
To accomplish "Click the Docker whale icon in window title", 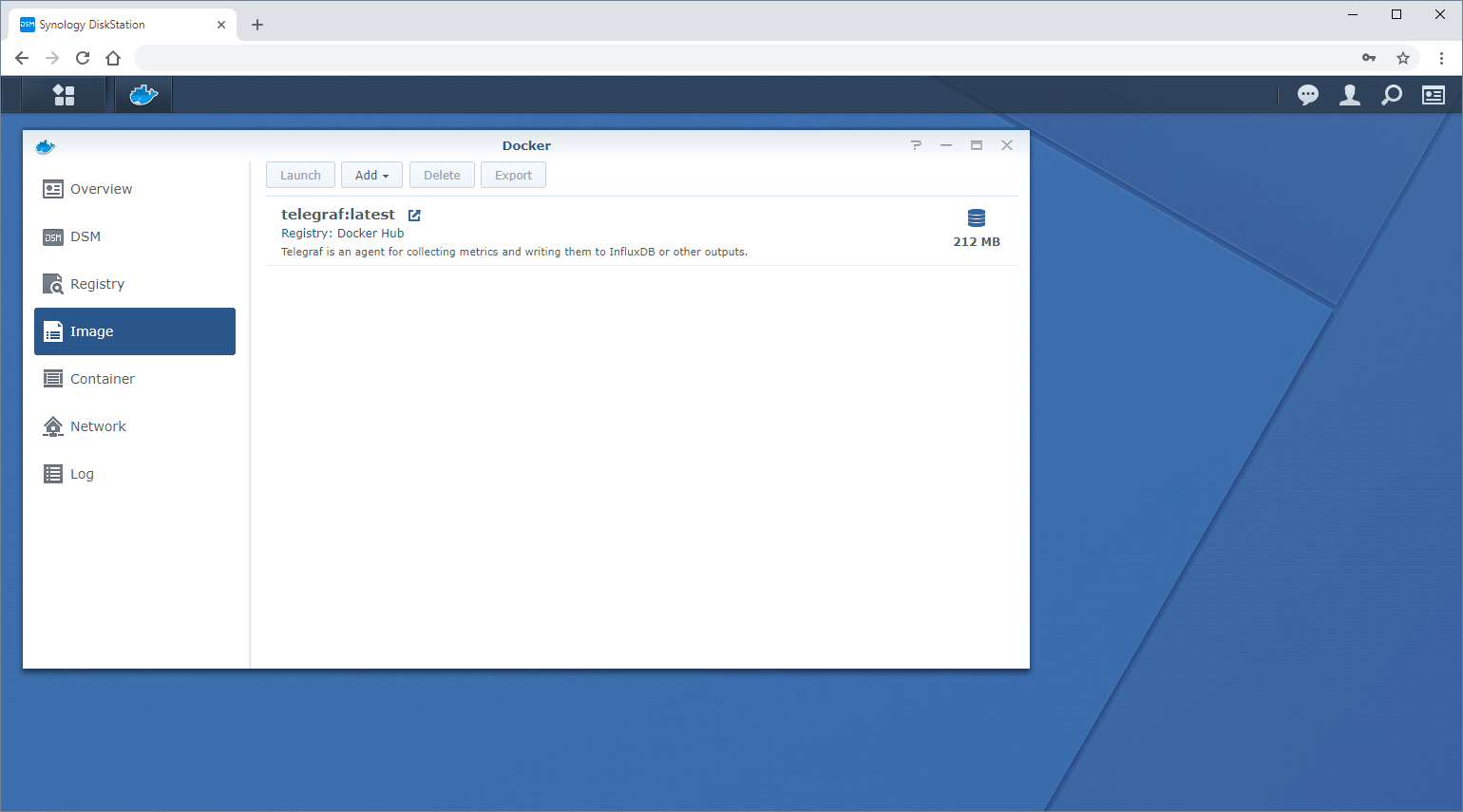I will click(x=46, y=146).
